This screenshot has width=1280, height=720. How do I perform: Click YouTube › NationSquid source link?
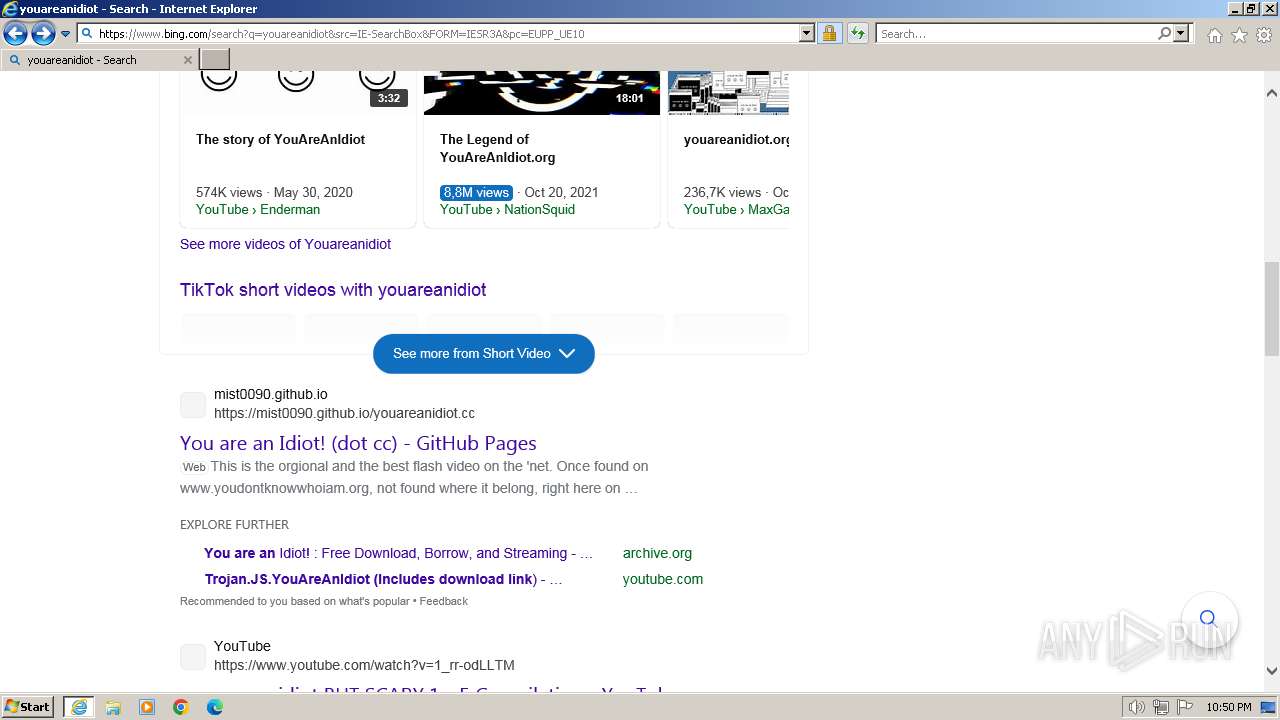(x=507, y=209)
